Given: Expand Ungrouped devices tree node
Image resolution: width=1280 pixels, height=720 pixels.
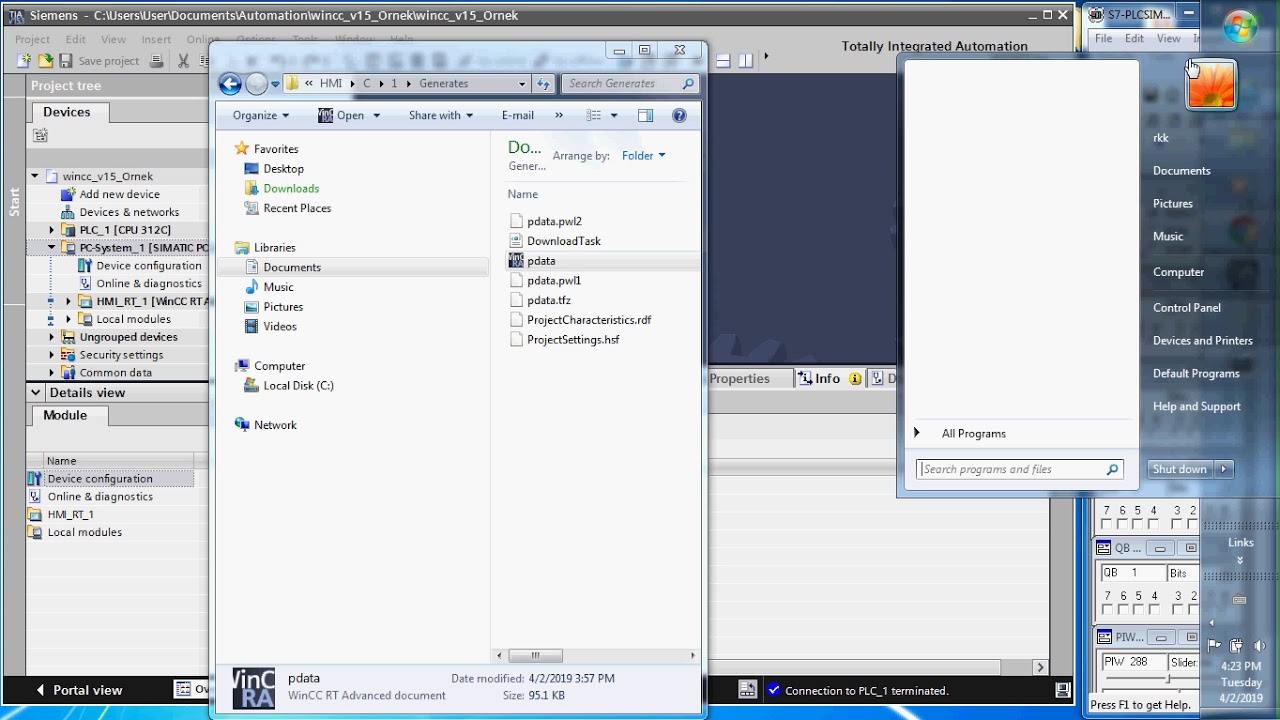Looking at the screenshot, I should (x=52, y=337).
